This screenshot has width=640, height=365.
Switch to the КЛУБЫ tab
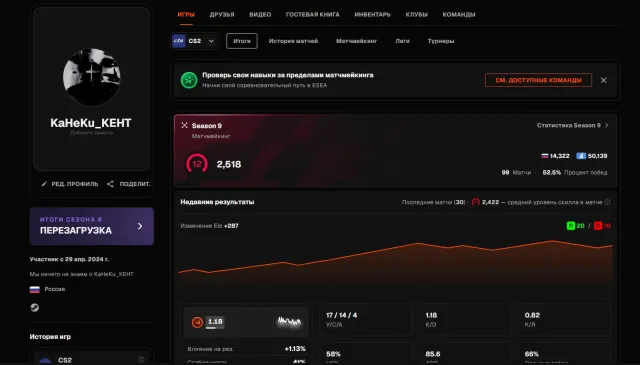point(416,14)
